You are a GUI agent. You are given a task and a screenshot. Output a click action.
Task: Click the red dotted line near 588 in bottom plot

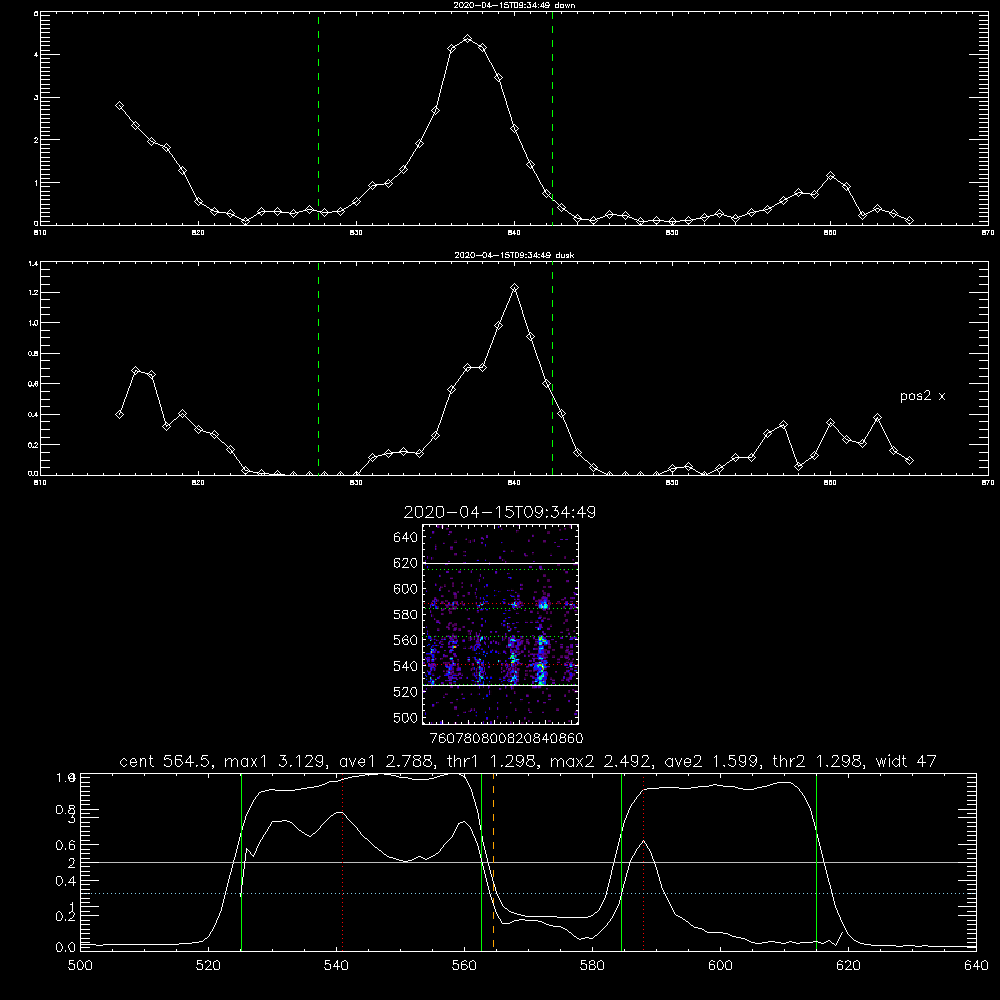coord(643,861)
